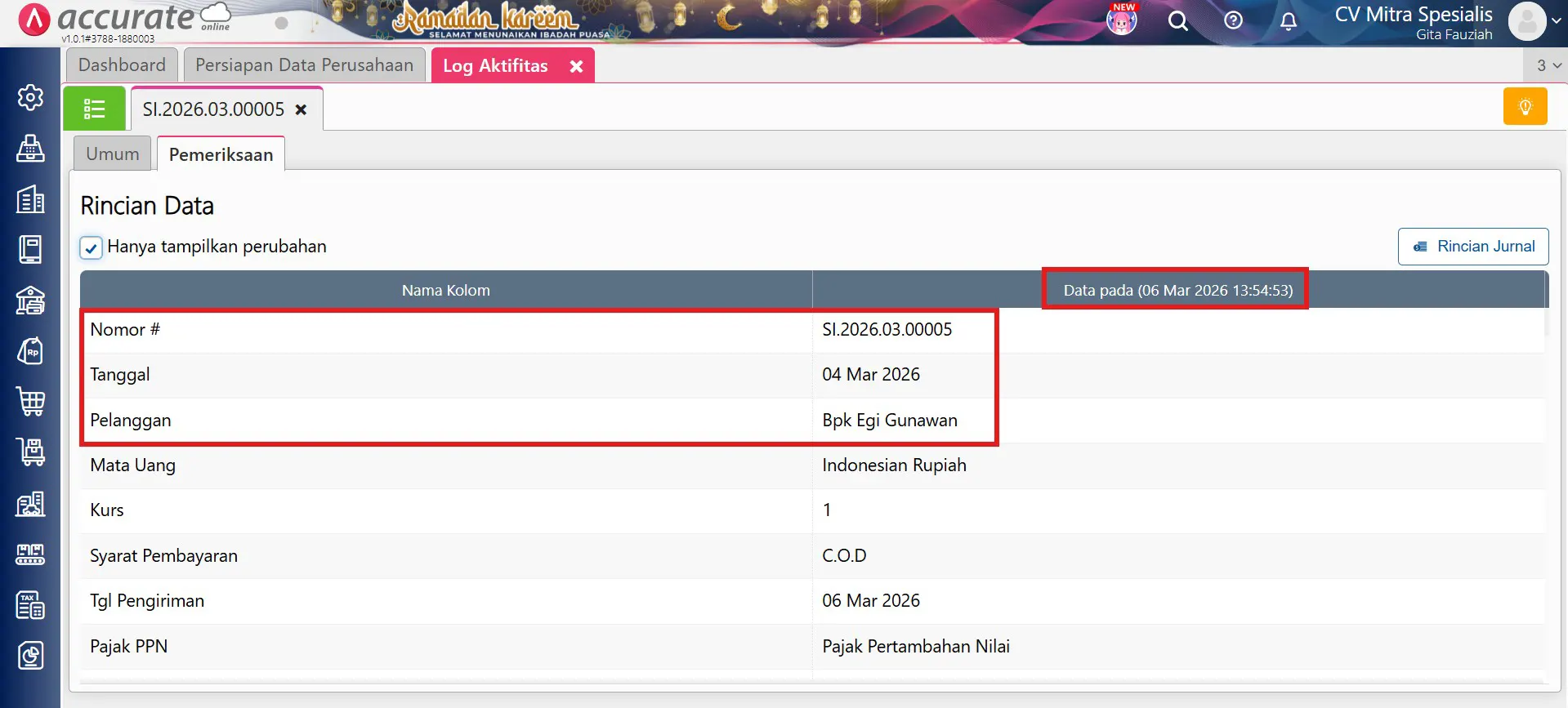
Task: Click the Rincian Jurnal button
Action: (1472, 247)
